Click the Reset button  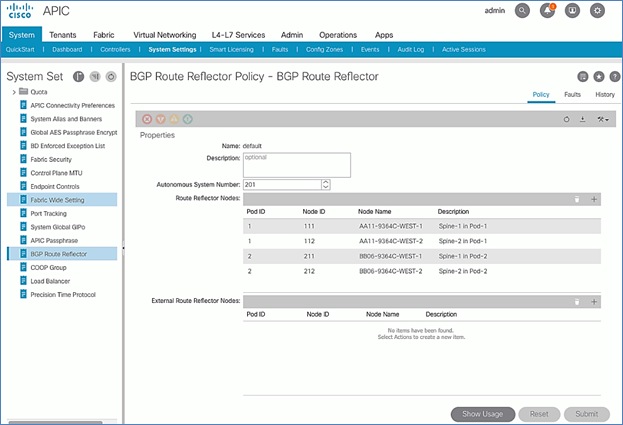539,414
